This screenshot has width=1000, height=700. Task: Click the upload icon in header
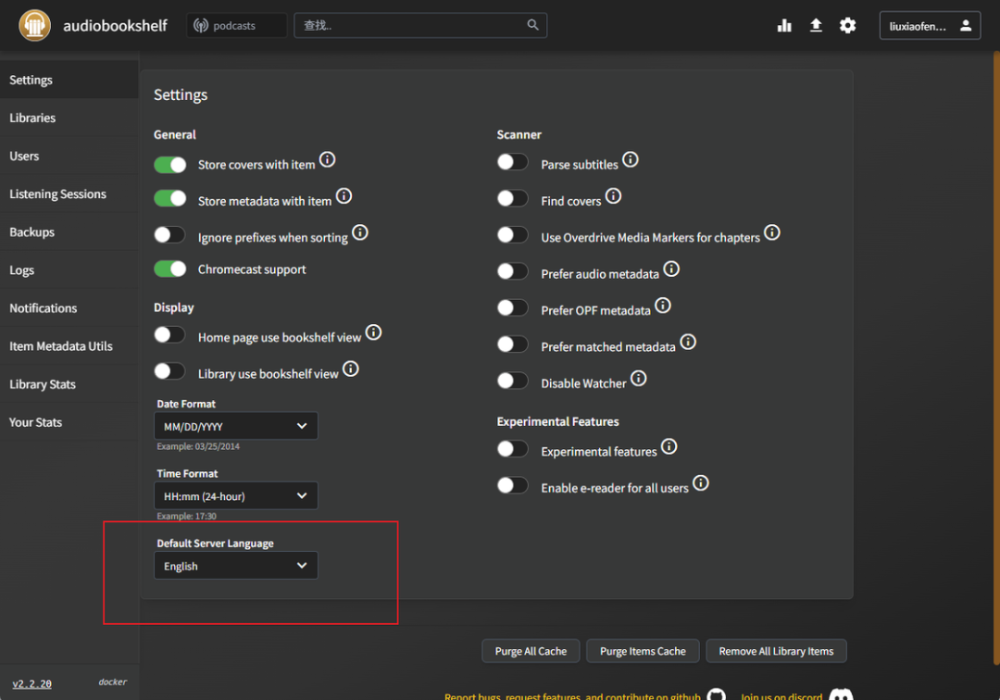tap(816, 26)
